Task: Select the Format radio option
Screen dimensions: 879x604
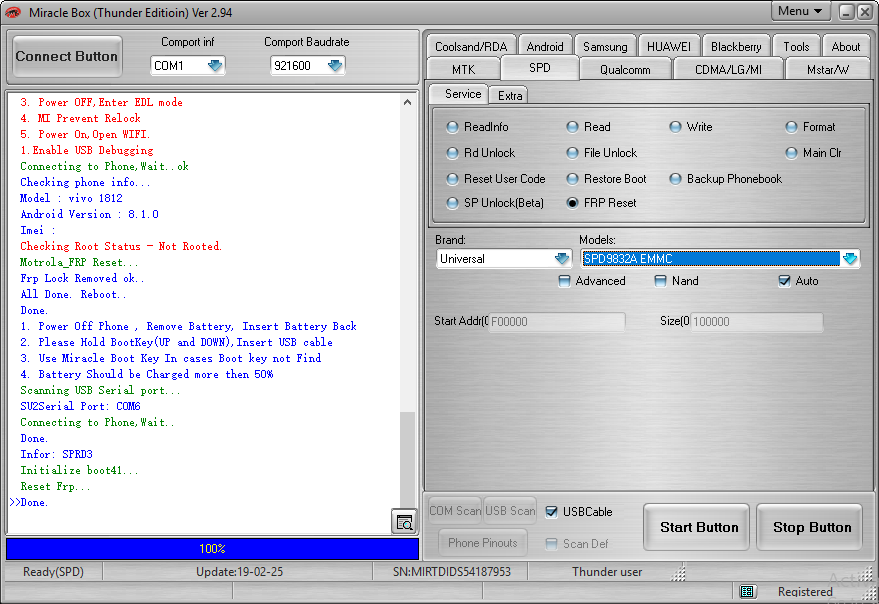Action: tap(791, 127)
